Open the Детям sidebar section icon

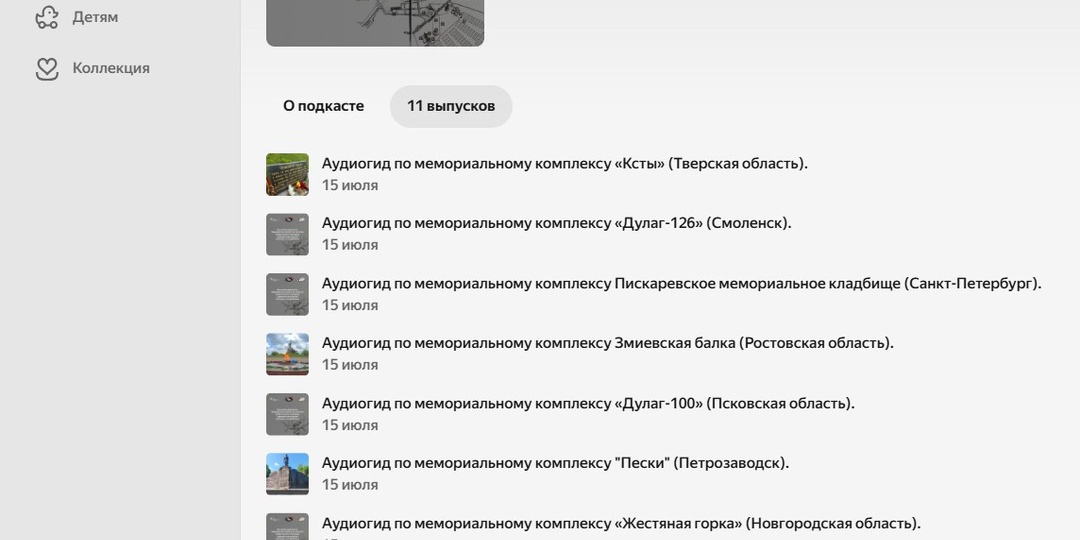47,17
